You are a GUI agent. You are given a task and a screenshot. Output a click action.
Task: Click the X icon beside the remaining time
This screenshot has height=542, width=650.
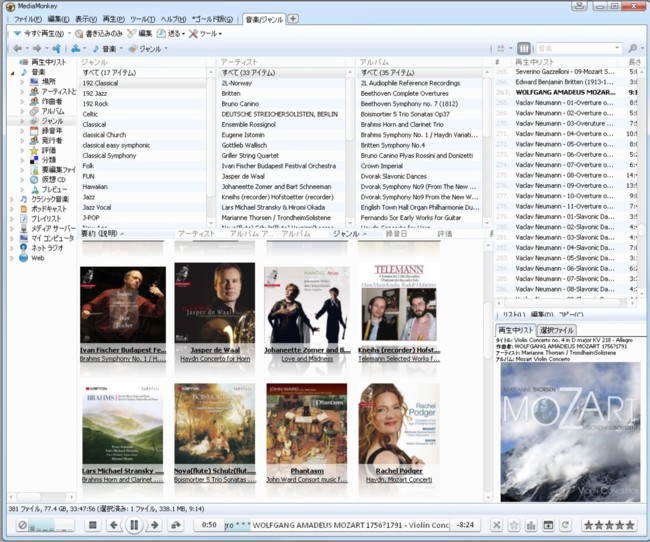[496, 525]
